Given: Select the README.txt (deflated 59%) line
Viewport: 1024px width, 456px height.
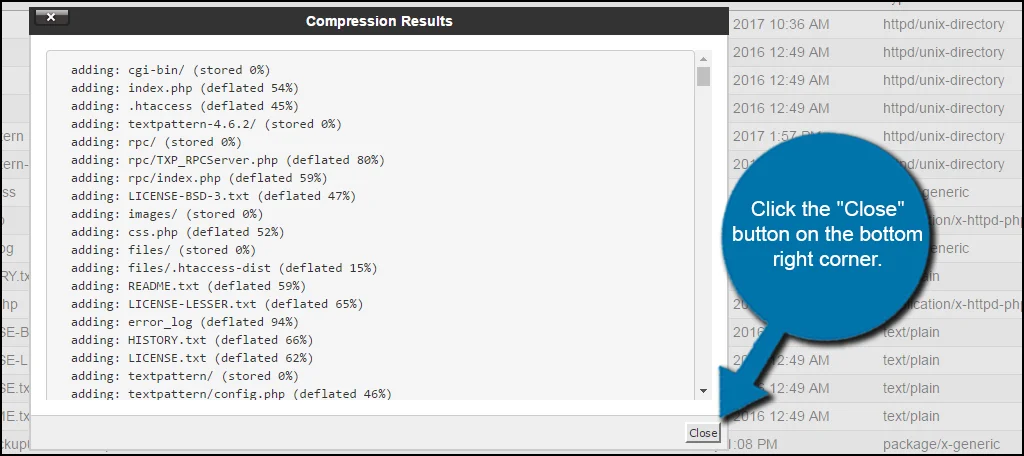Looking at the screenshot, I should click(x=192, y=286).
